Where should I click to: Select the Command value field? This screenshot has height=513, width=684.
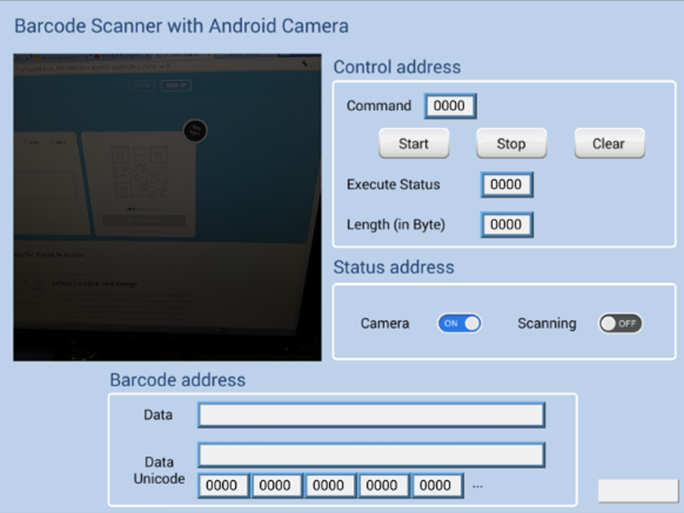450,106
